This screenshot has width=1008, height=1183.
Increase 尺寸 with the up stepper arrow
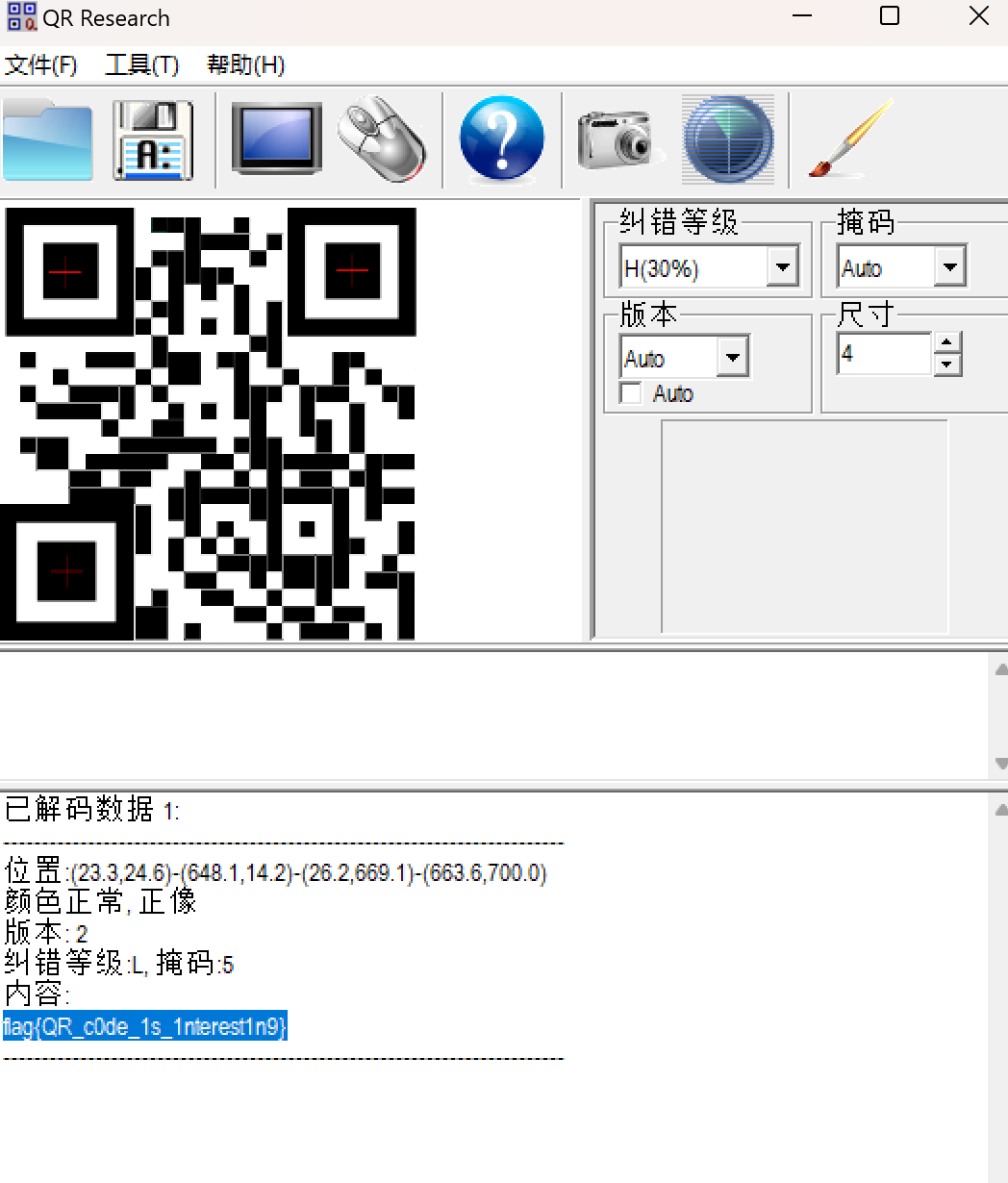[x=948, y=343]
